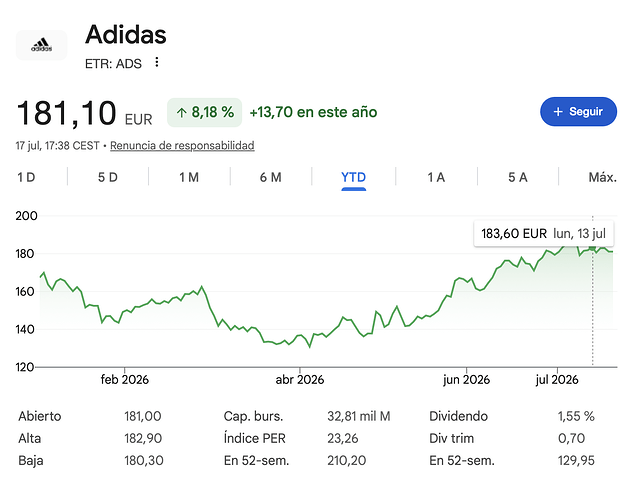Click the plus icon on Seguir button
Viewport: 631px width, 500px height.
point(558,112)
